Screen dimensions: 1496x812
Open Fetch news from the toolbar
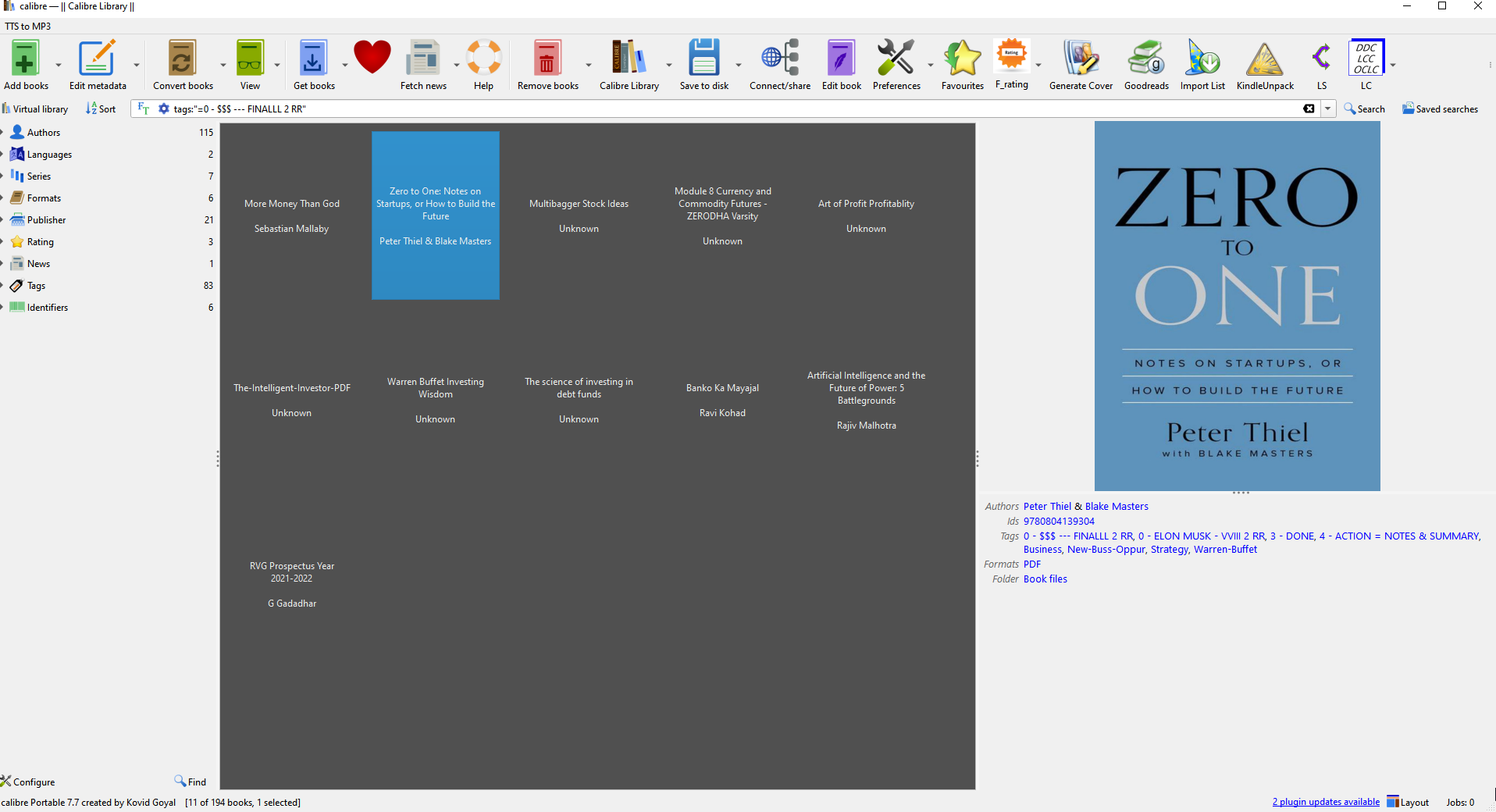pyautogui.click(x=423, y=58)
